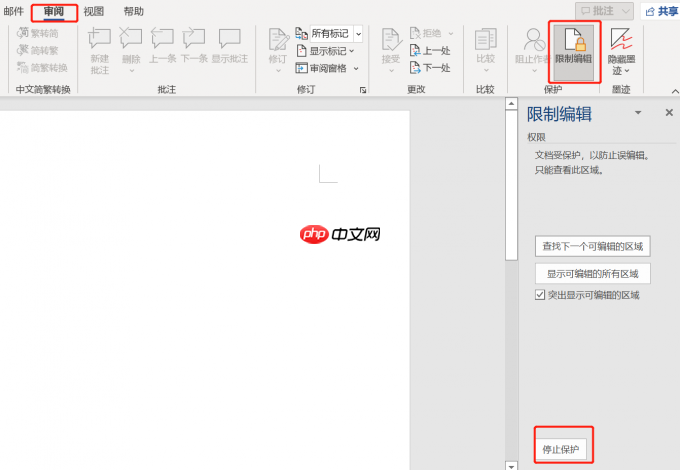The image size is (680, 470).
Task: Click the 隐藏墨迹 hide ink icon
Action: pyautogui.click(x=621, y=39)
